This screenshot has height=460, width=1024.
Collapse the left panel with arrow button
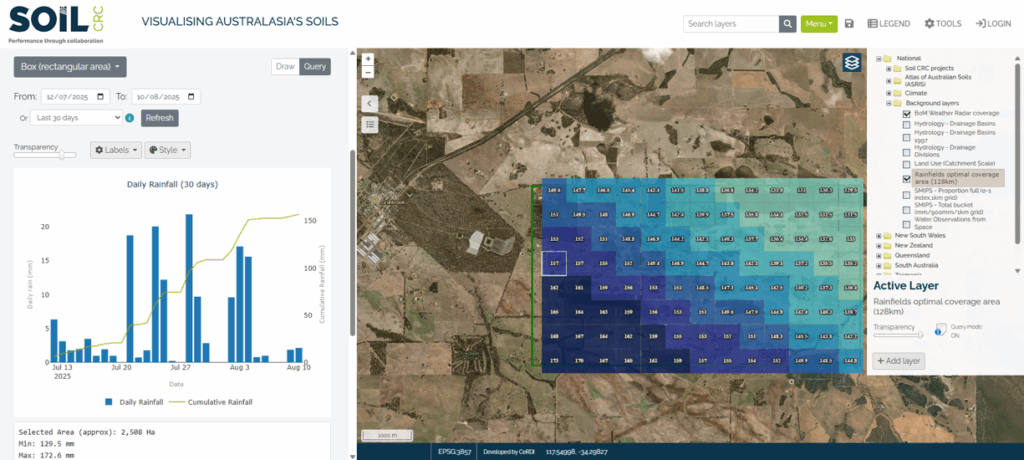pyautogui.click(x=370, y=102)
